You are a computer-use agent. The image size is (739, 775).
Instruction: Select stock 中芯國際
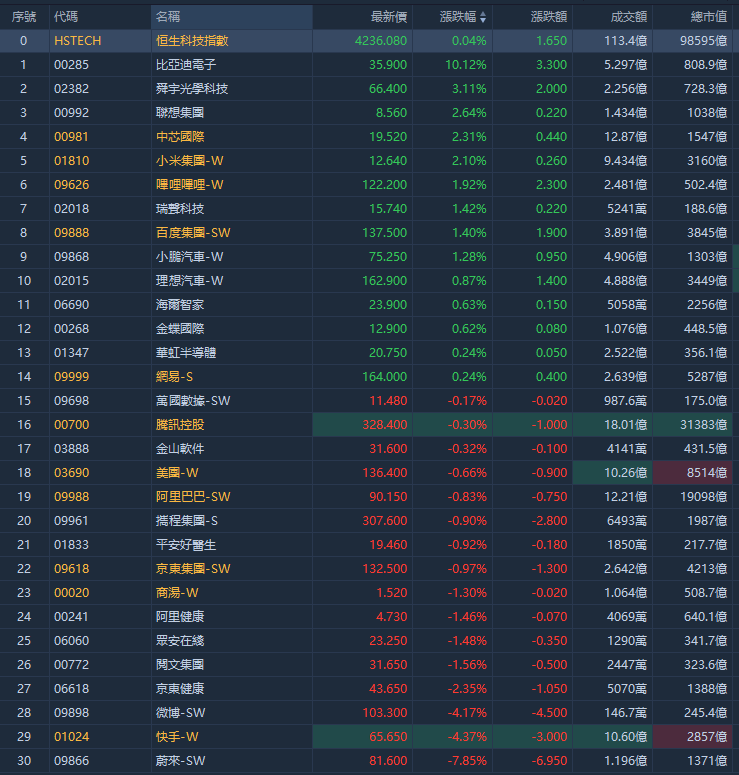click(180, 137)
